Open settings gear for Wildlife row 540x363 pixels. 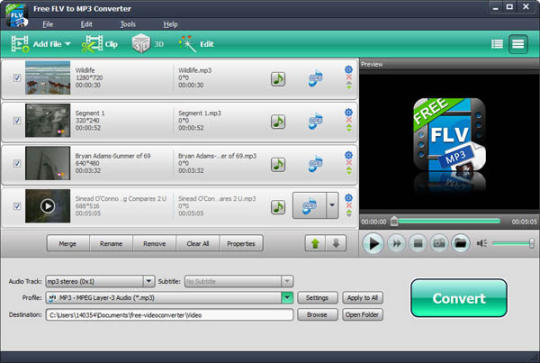[x=349, y=70]
